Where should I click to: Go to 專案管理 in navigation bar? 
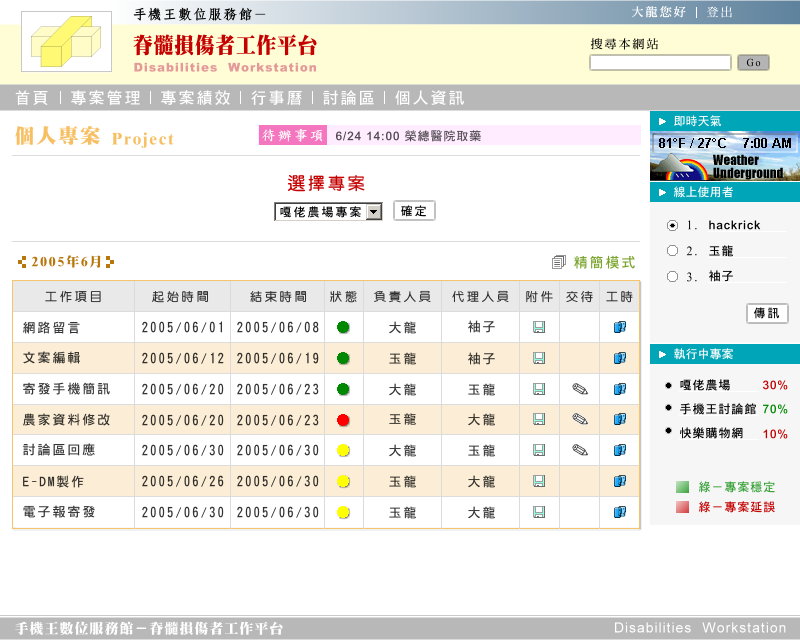[105, 98]
